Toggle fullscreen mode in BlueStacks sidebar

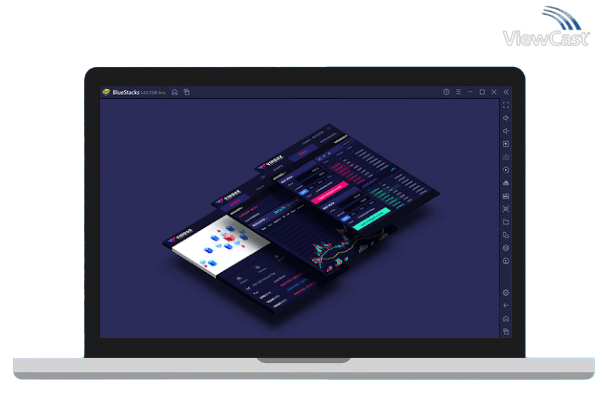(506, 105)
